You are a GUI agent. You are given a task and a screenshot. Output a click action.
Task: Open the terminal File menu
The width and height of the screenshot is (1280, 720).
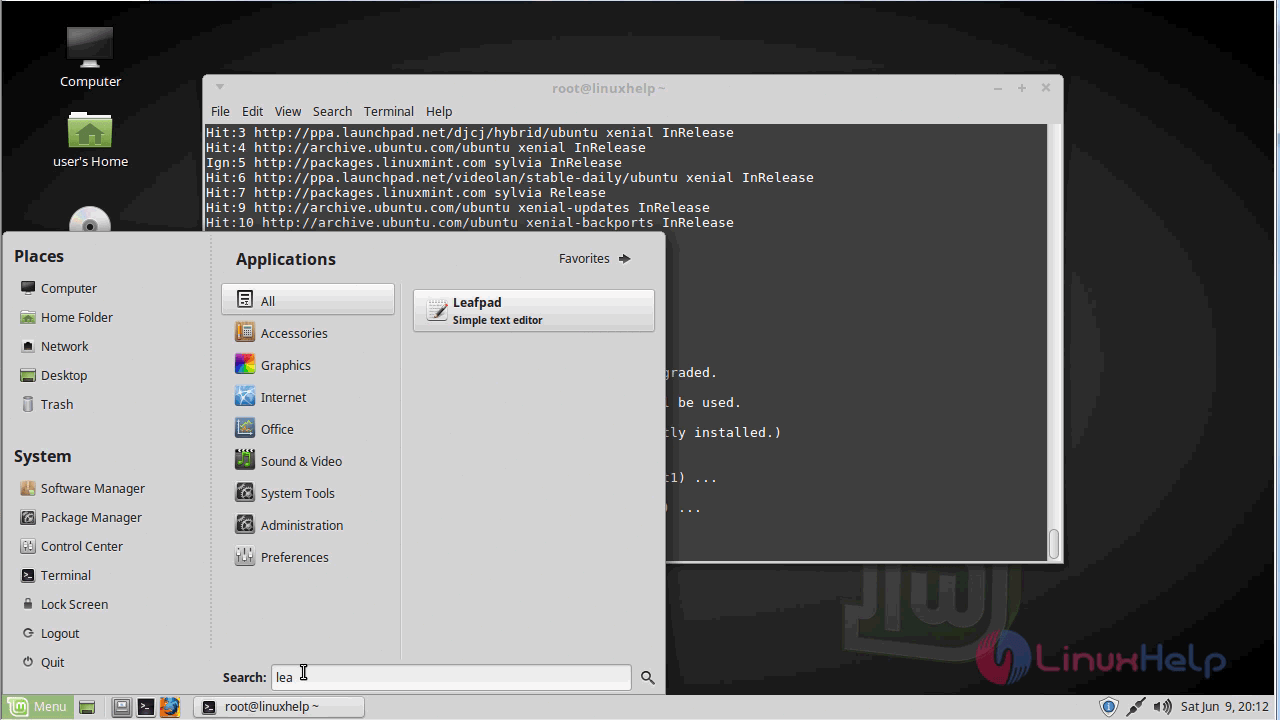(220, 111)
